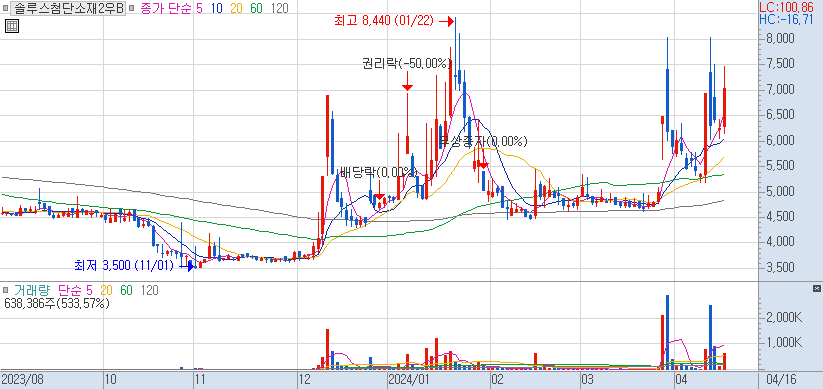823x389 pixels.
Task: Click the 4,500 price axis label
Action: [779, 217]
